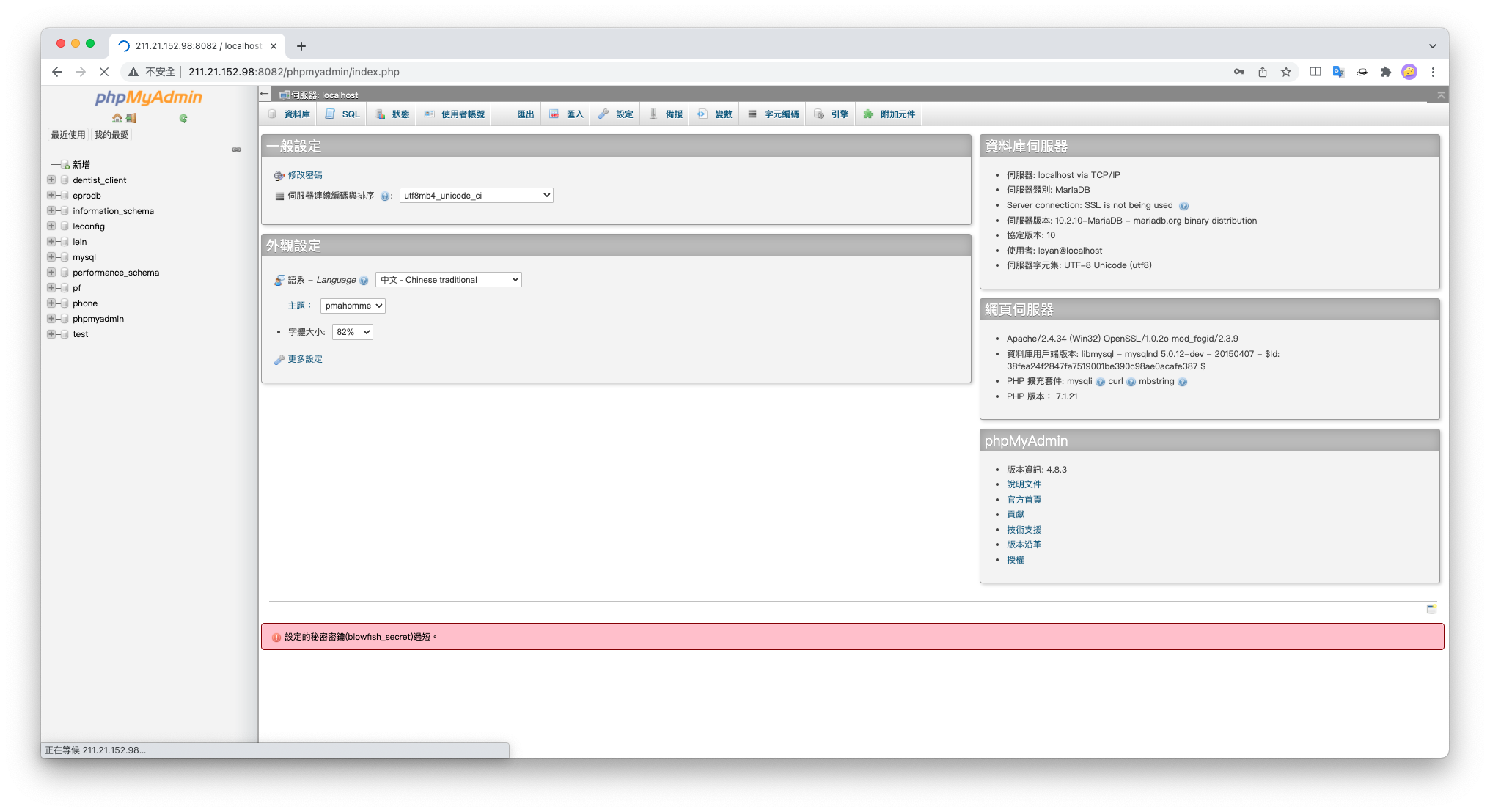Expand the leconfig database

[x=51, y=226]
